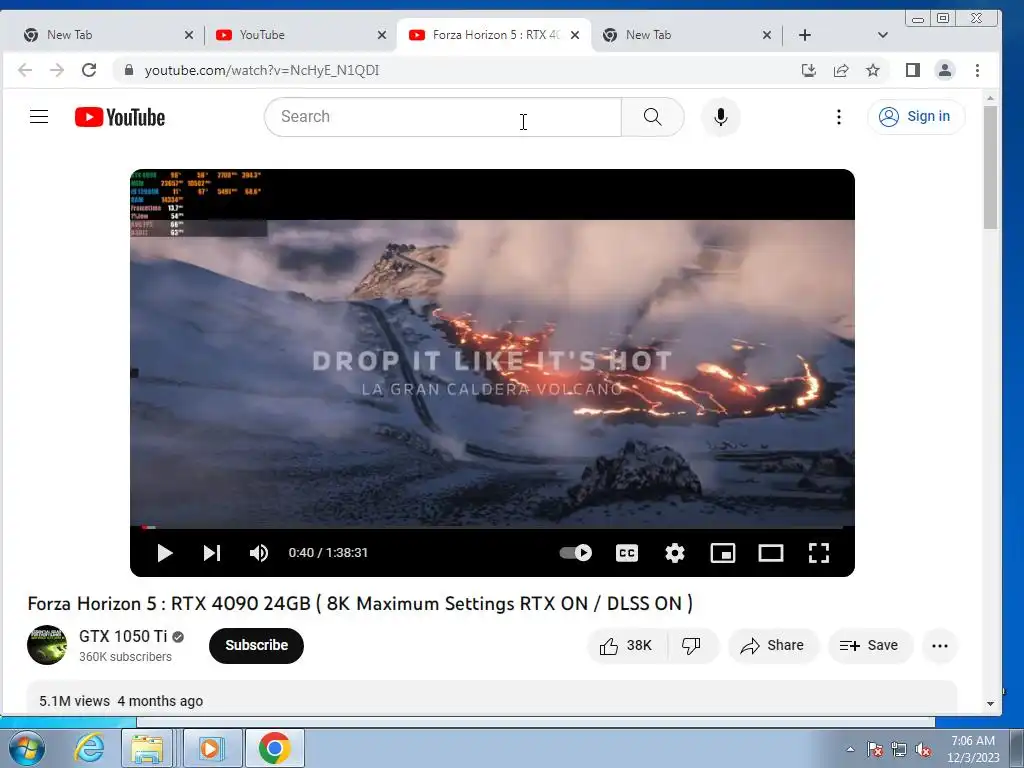Share this page icon
Image resolution: width=1024 pixels, height=768 pixels.
tap(841, 71)
